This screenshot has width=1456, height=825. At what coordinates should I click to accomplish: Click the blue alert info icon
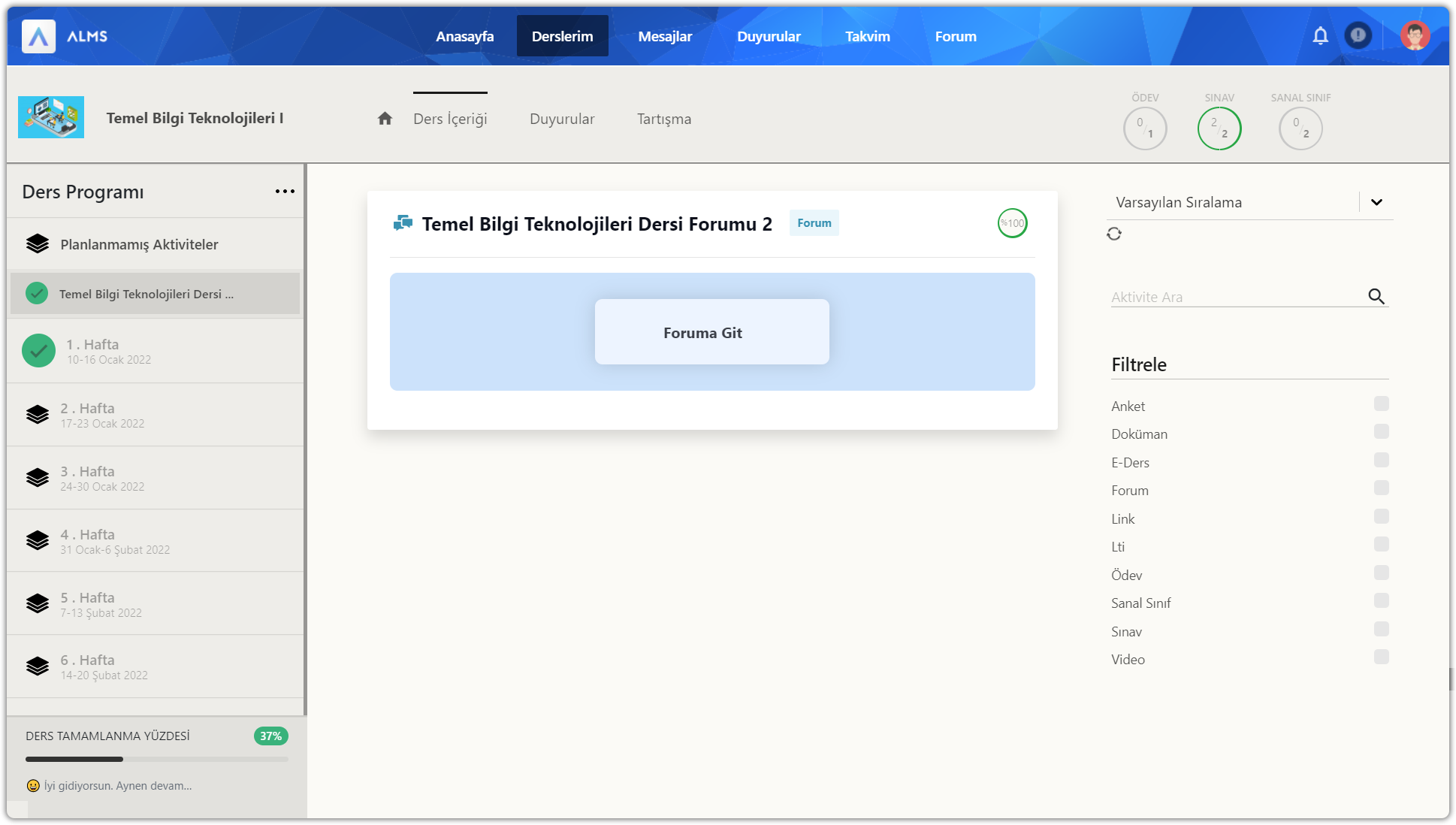point(1358,35)
